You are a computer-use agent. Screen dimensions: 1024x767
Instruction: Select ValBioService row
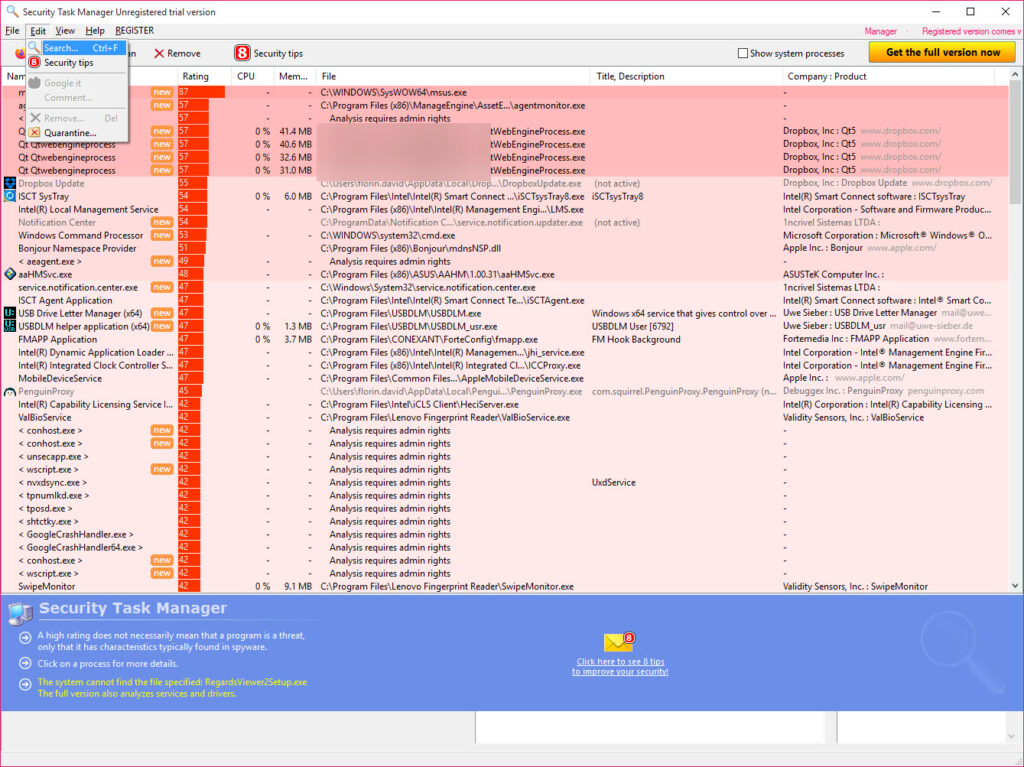tap(505, 417)
